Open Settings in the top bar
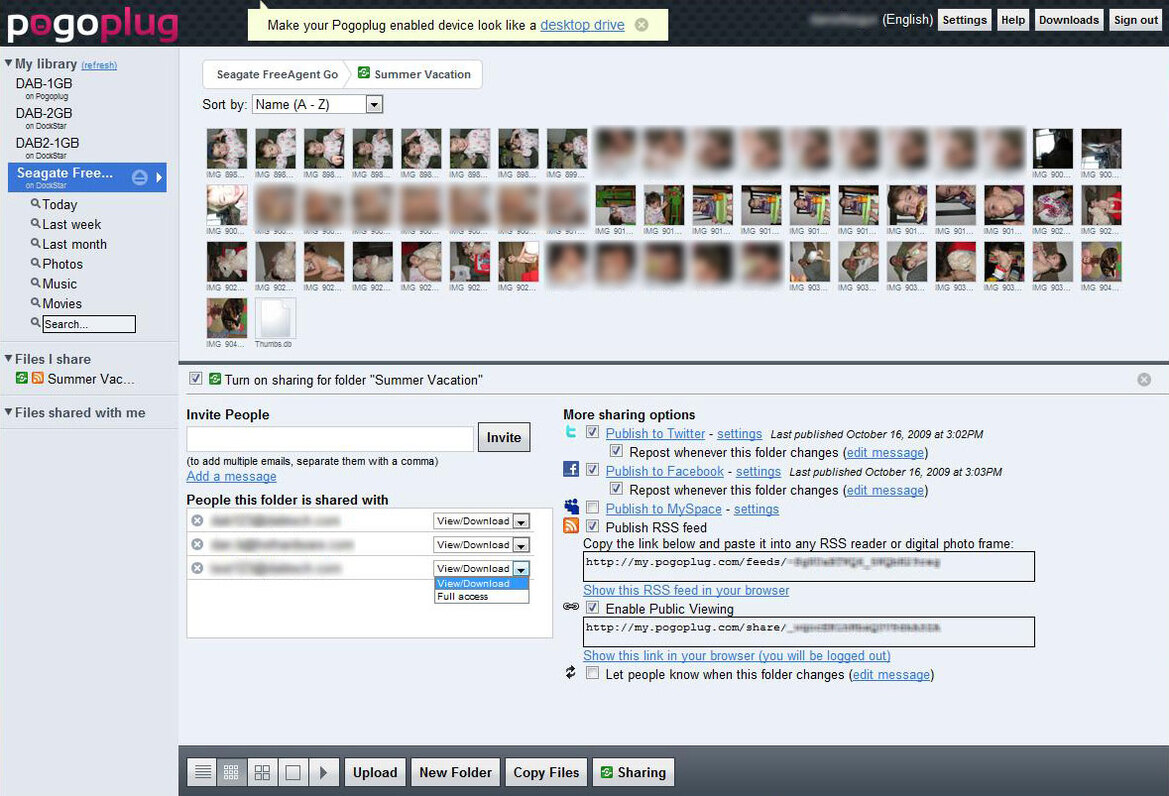Image resolution: width=1169 pixels, height=796 pixels. click(x=964, y=20)
